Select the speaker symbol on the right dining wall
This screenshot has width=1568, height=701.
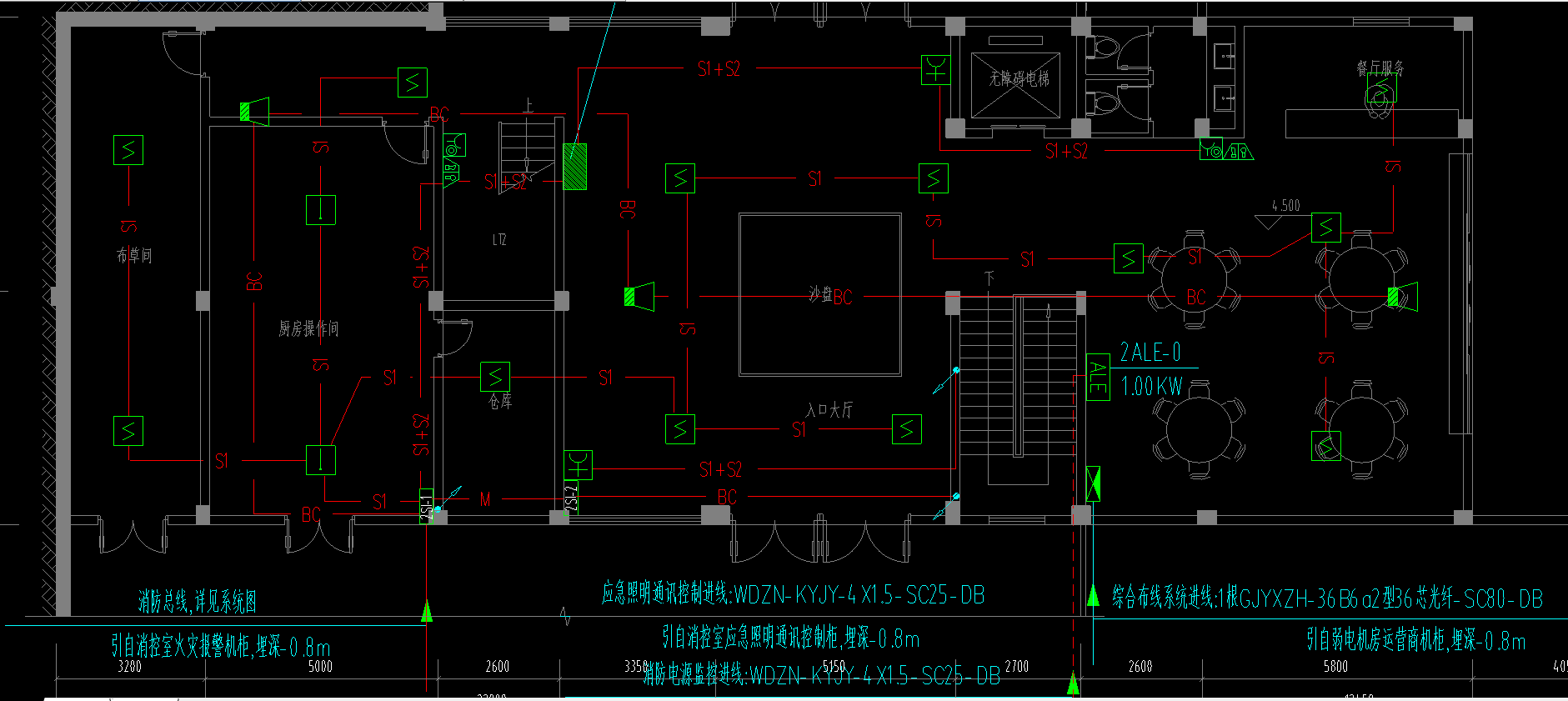coord(1403,296)
